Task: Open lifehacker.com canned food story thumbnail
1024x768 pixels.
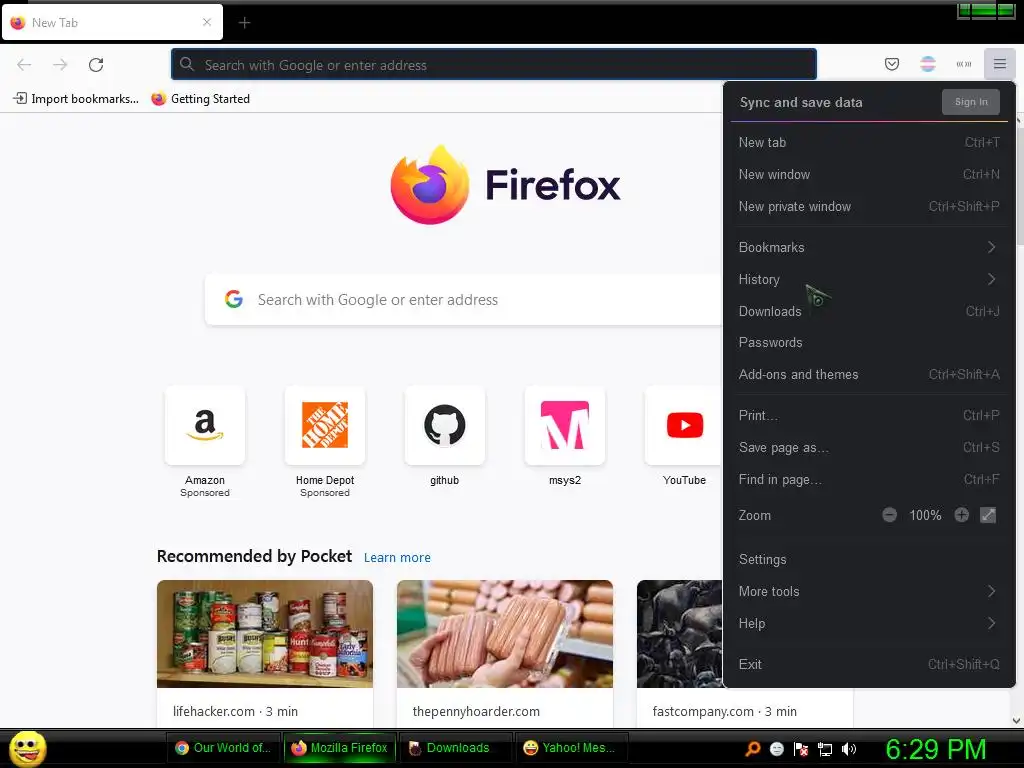Action: pos(264,633)
